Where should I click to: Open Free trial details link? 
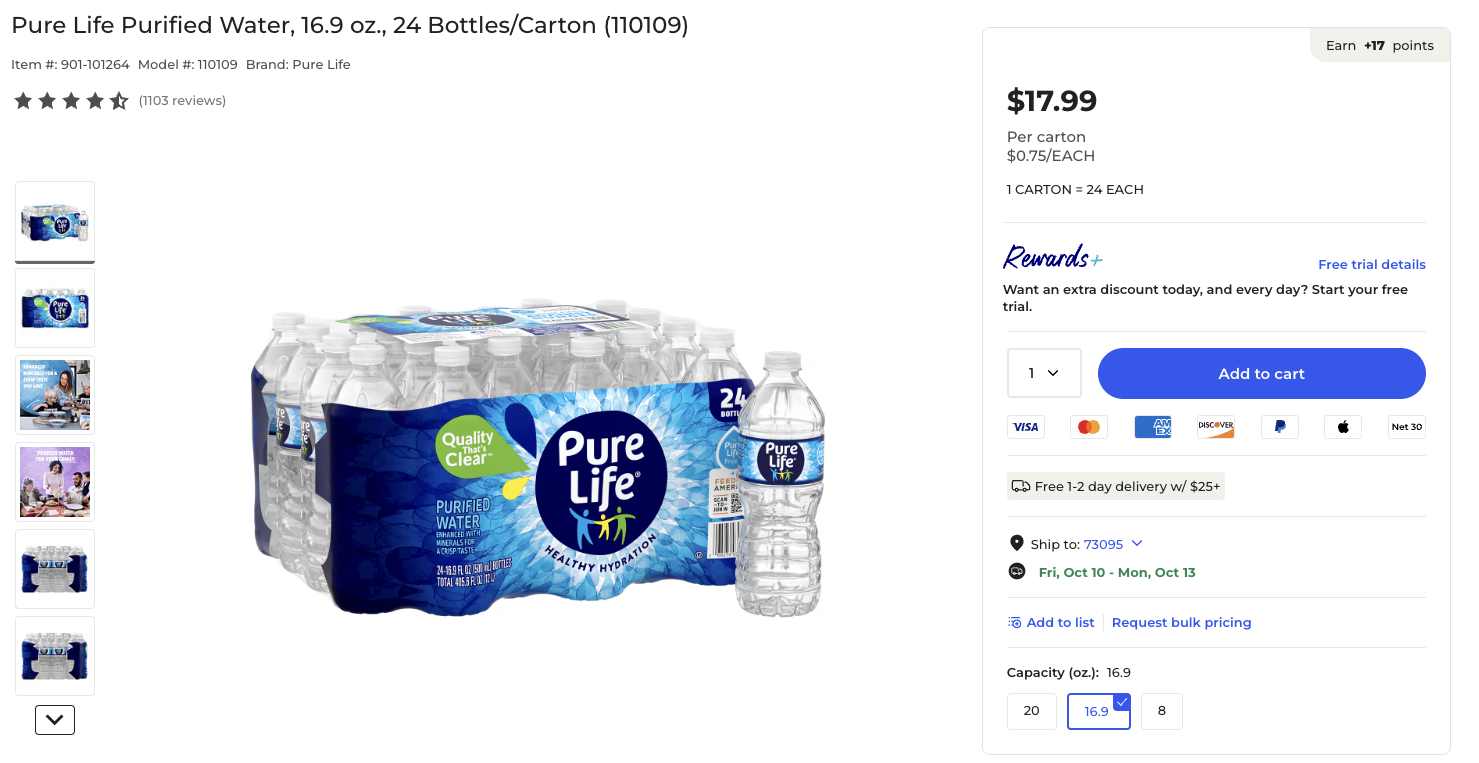pyautogui.click(x=1371, y=264)
